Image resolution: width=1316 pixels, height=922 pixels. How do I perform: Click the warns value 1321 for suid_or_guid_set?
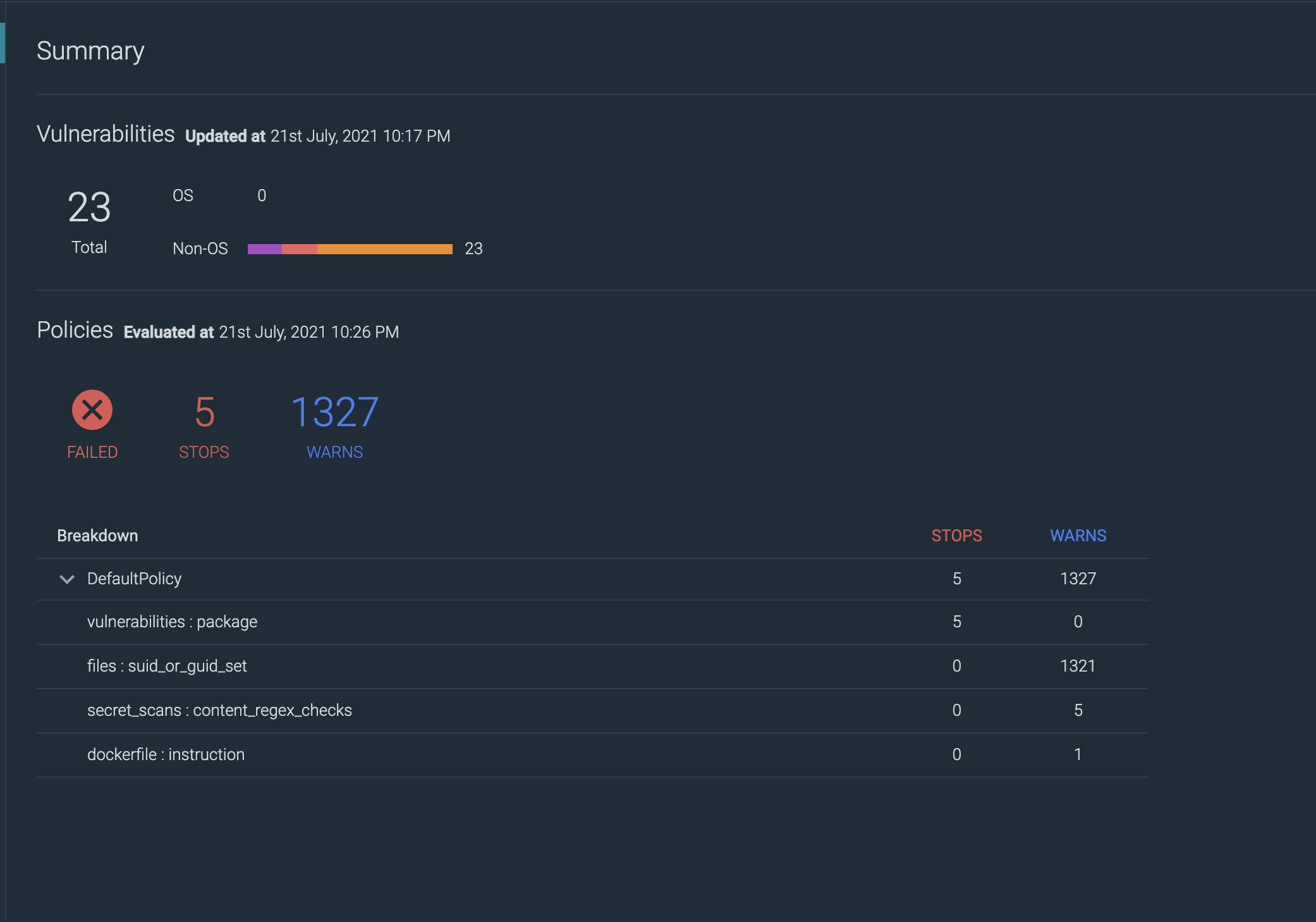point(1078,666)
